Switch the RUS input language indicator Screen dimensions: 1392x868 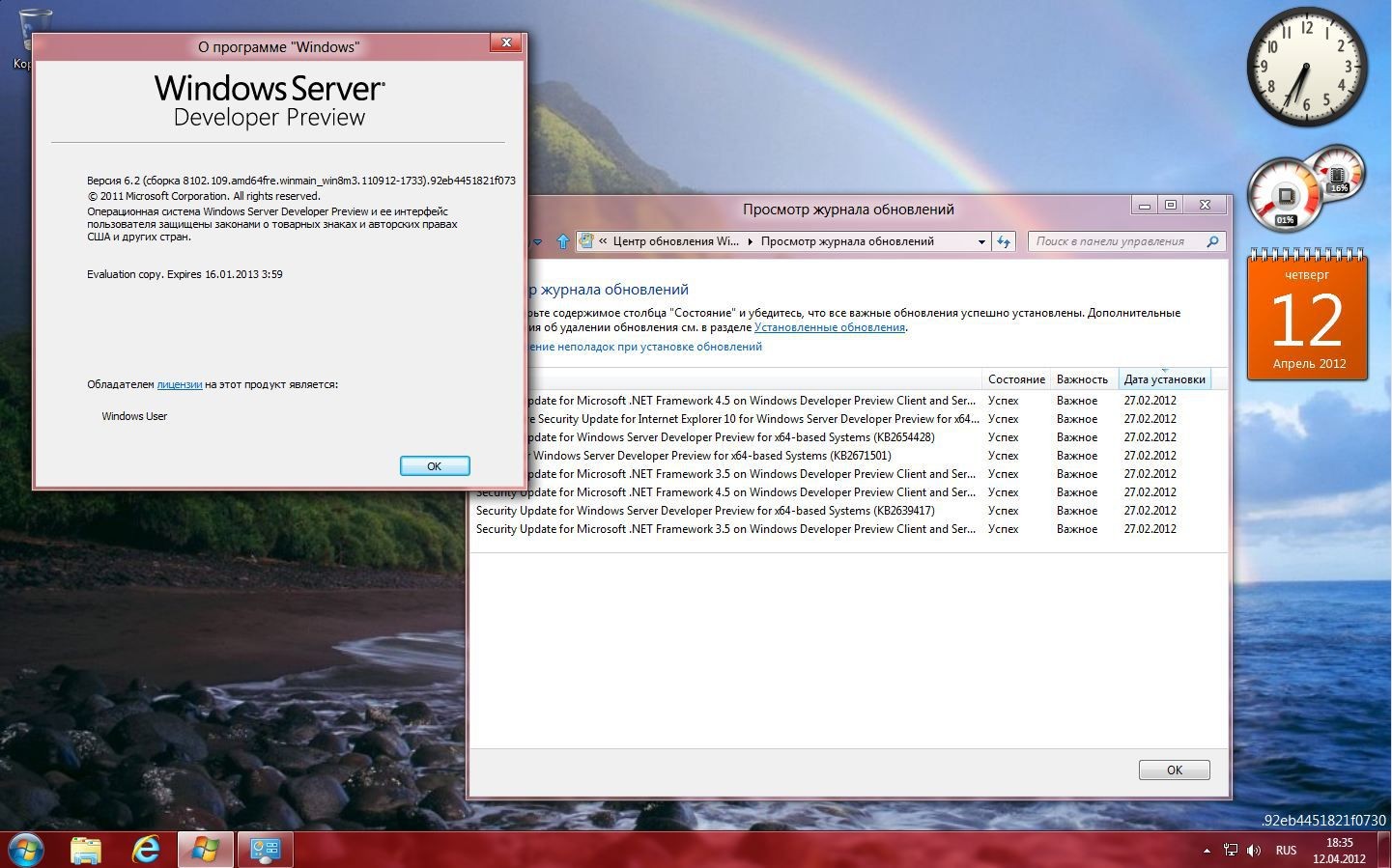click(x=1286, y=851)
